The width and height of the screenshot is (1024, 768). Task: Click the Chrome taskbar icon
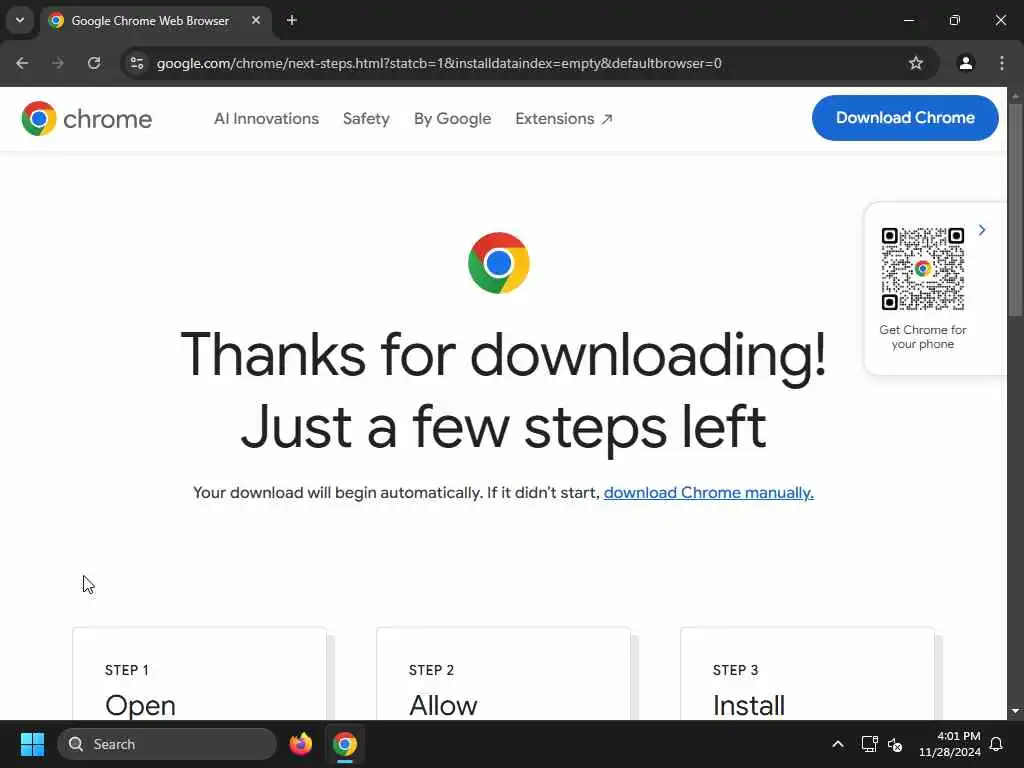pos(345,744)
